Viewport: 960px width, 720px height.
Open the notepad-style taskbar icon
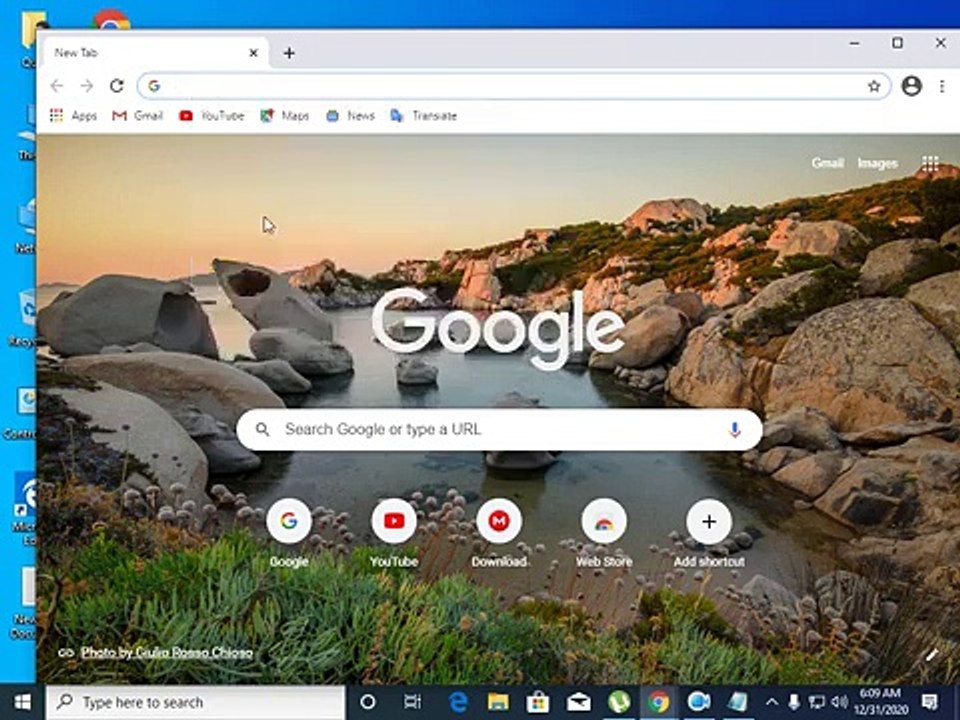738,702
